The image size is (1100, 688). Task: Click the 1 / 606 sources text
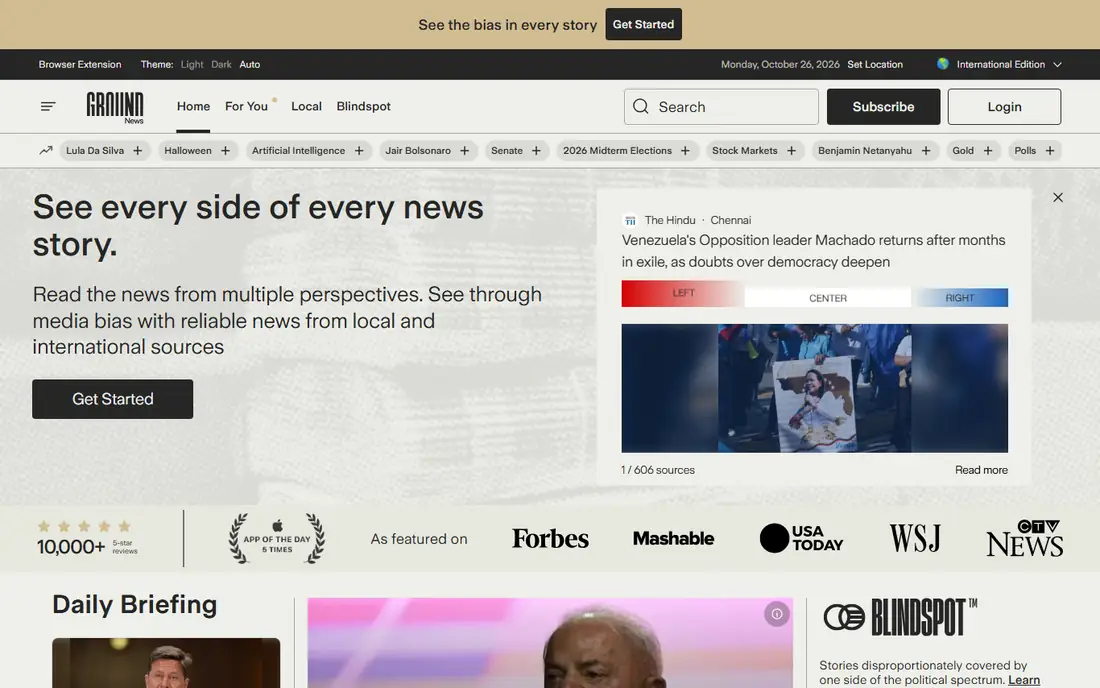(x=657, y=470)
